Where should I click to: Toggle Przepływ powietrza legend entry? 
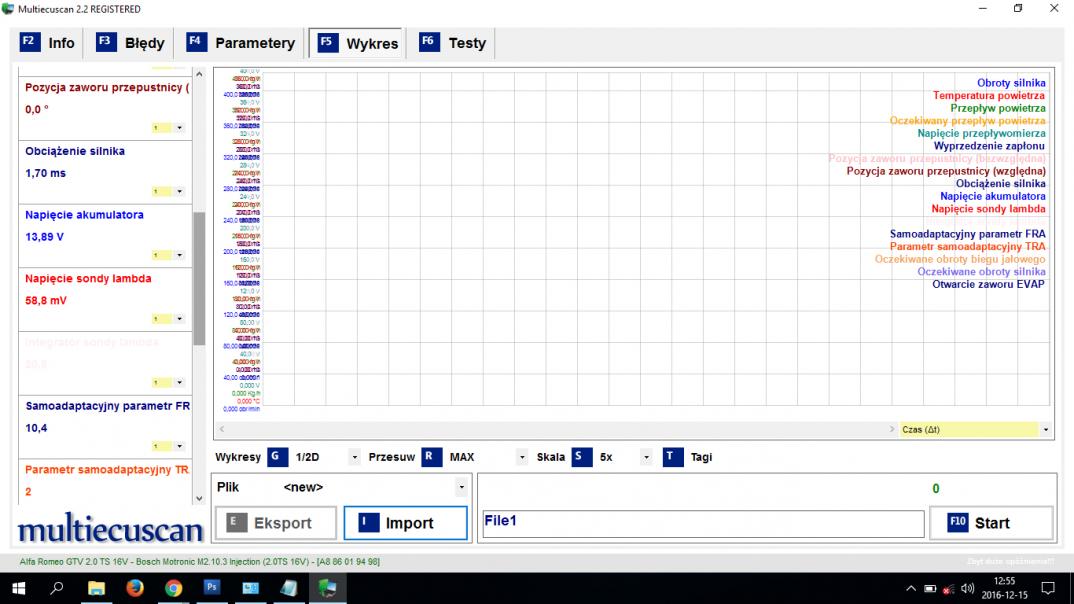click(998, 108)
